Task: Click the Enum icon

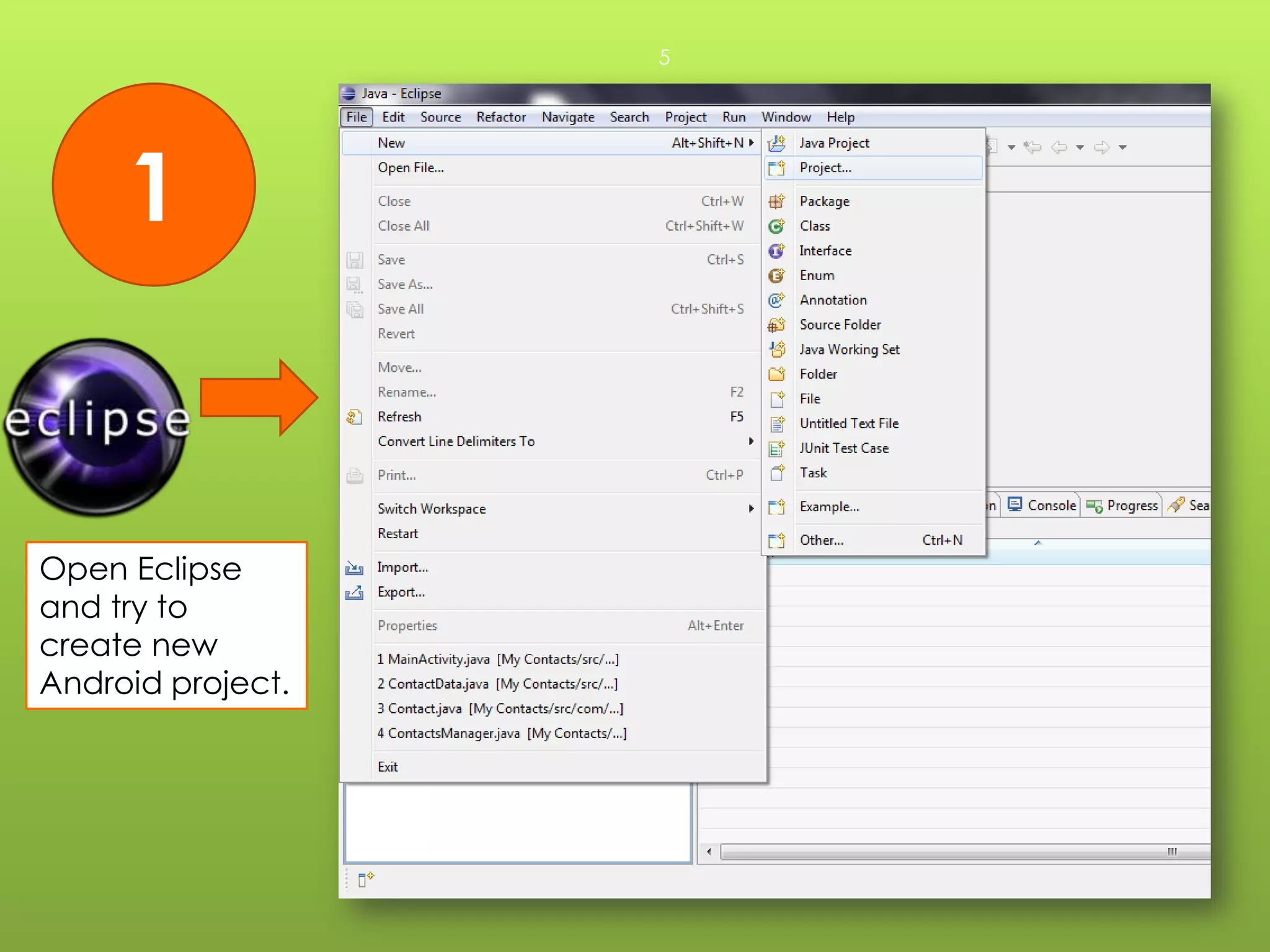Action: point(776,275)
